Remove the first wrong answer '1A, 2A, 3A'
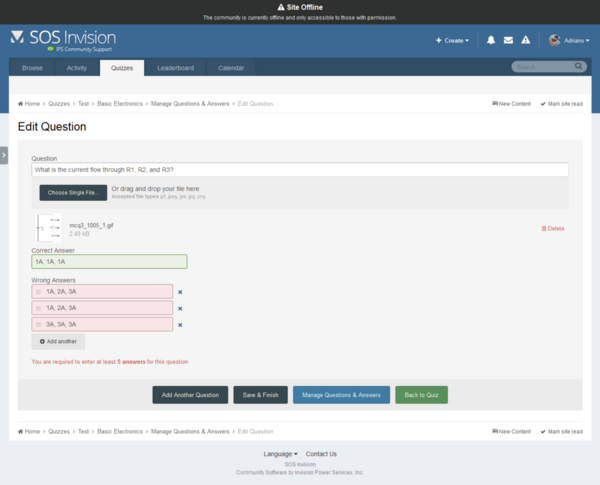The width and height of the screenshot is (600, 485). (180, 292)
